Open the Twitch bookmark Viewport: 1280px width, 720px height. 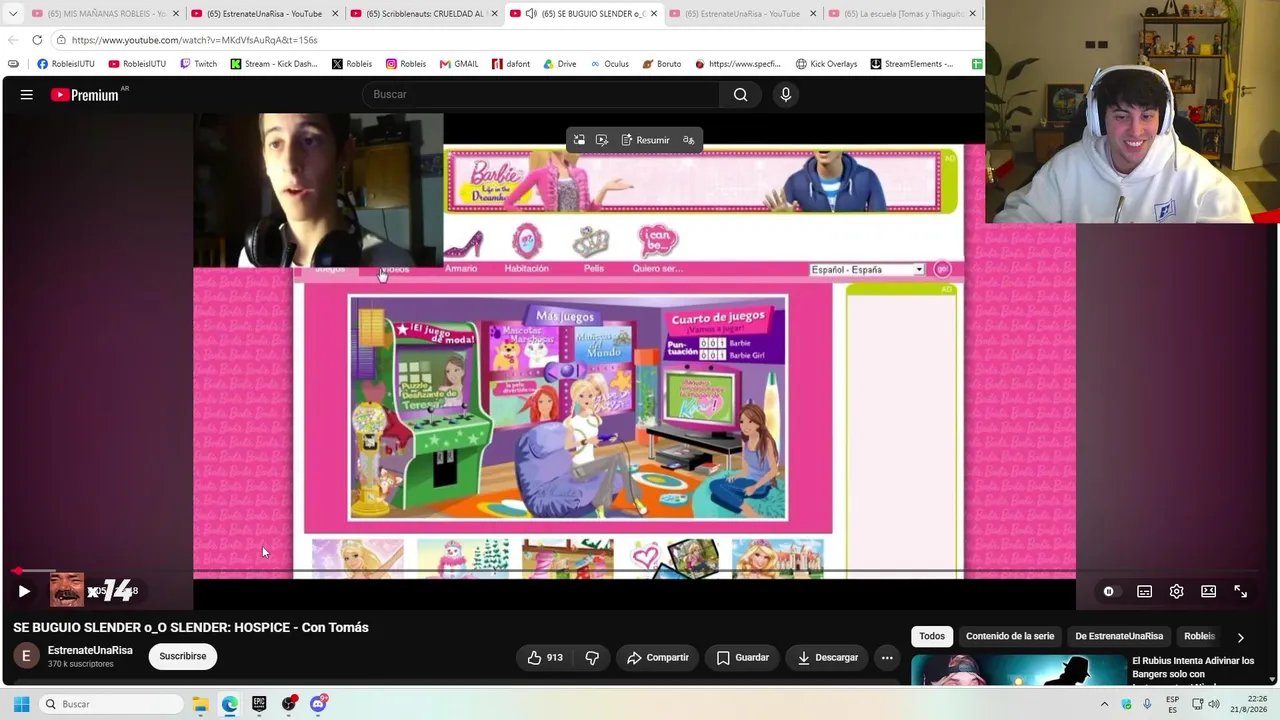(198, 64)
